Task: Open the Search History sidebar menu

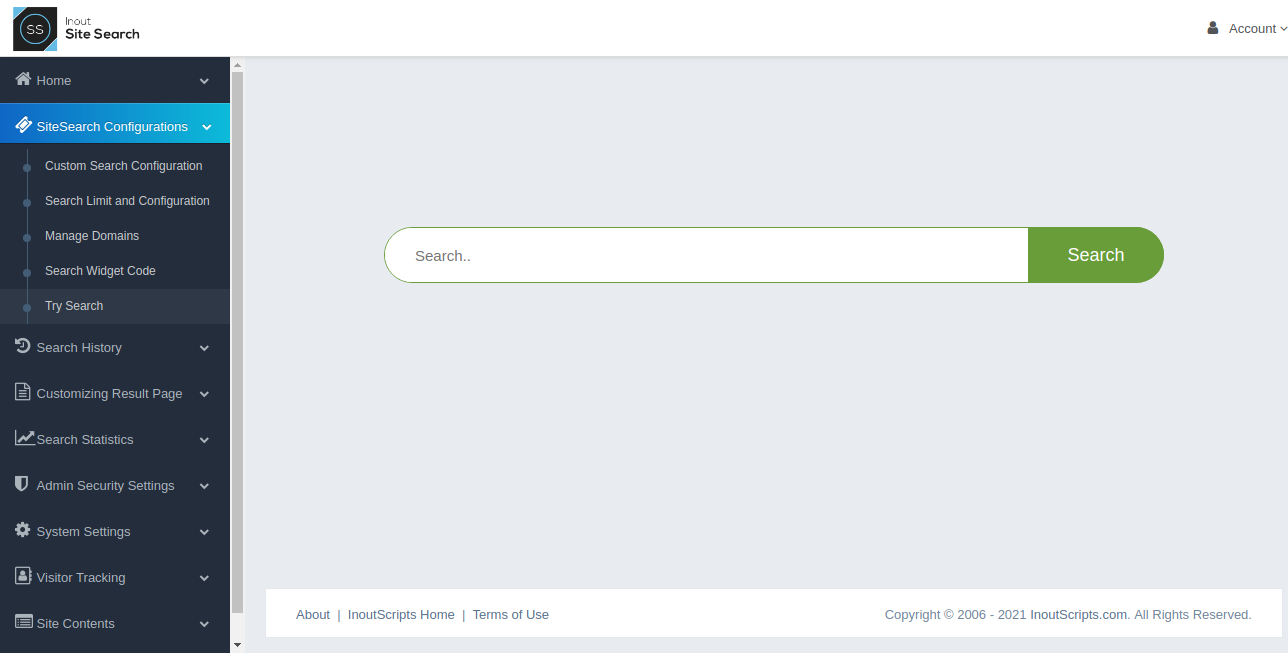Action: pyautogui.click(x=115, y=347)
